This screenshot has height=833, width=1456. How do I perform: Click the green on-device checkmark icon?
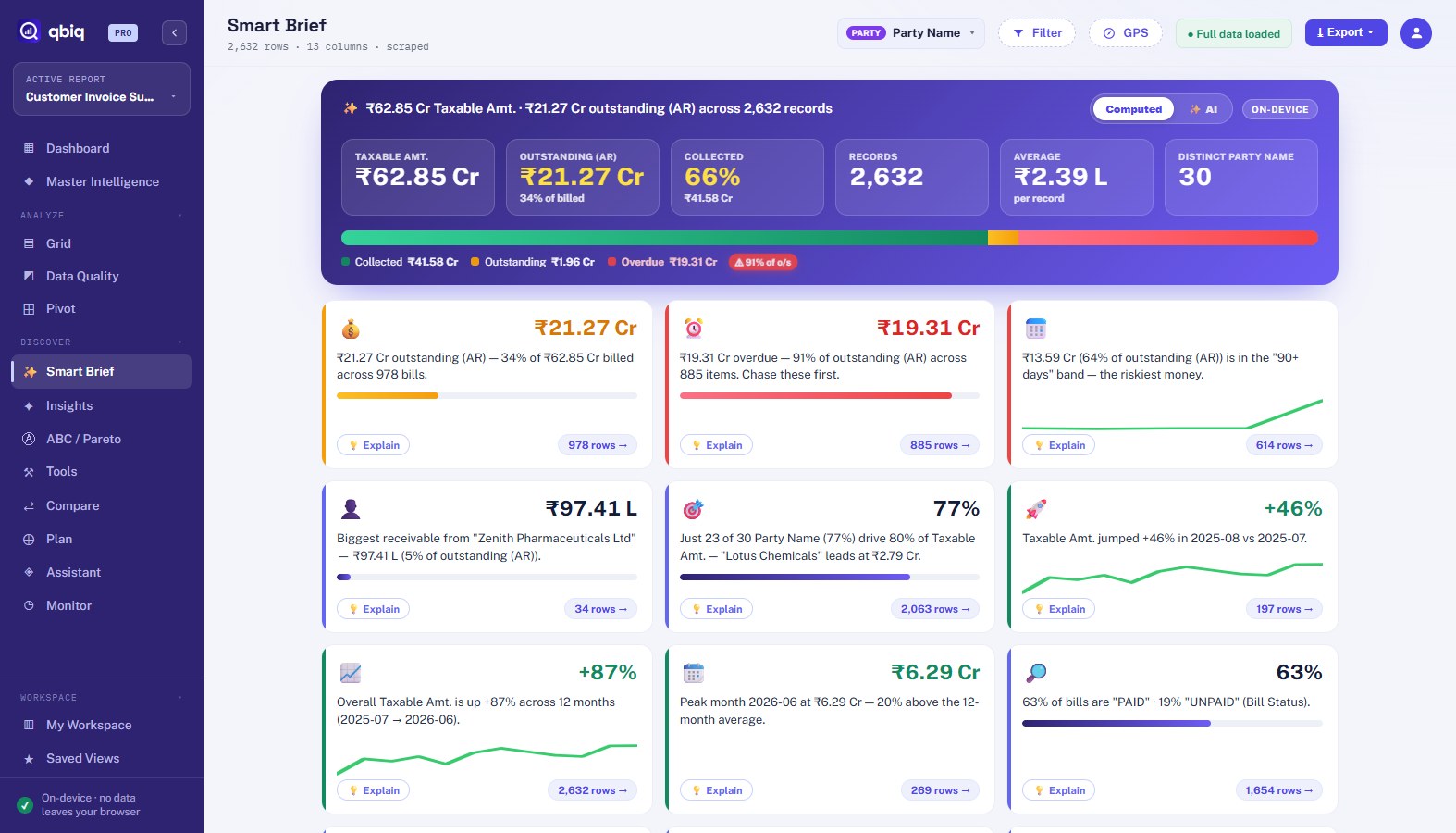point(25,805)
